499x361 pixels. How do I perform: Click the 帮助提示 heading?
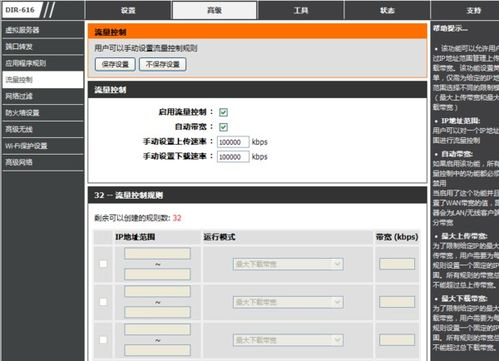pos(450,29)
